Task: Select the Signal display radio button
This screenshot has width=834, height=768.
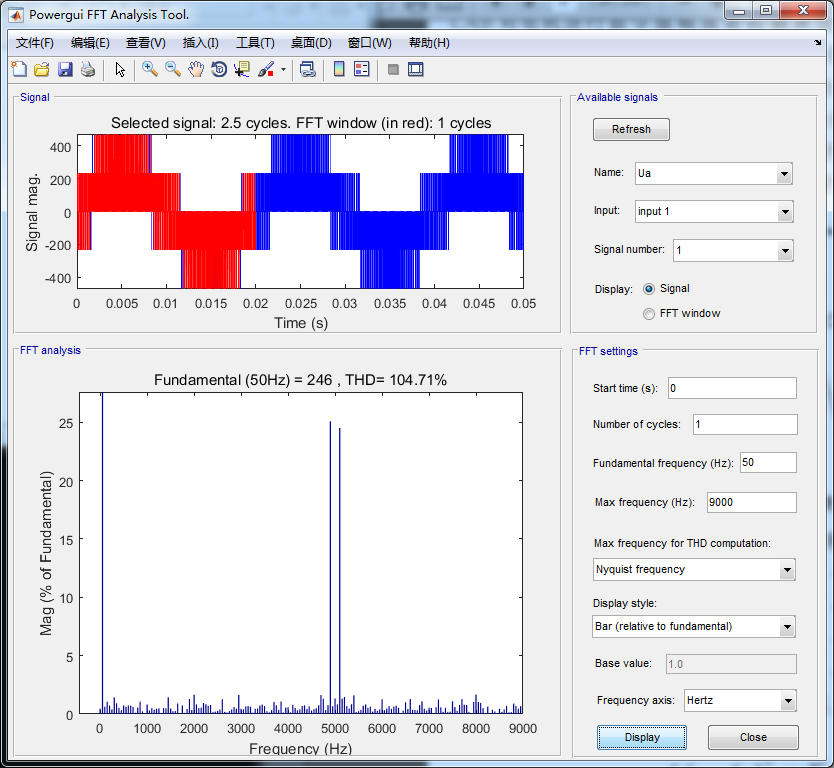Action: [649, 288]
